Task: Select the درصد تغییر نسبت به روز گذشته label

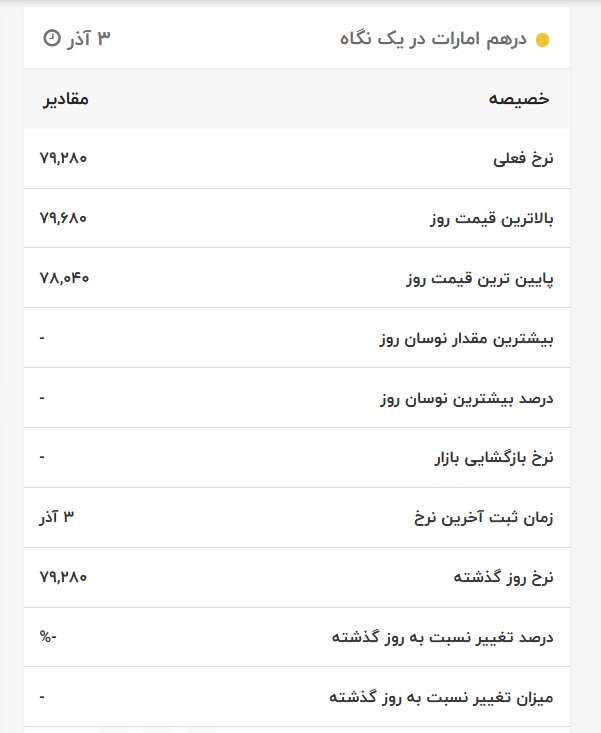Action: pyautogui.click(x=442, y=637)
